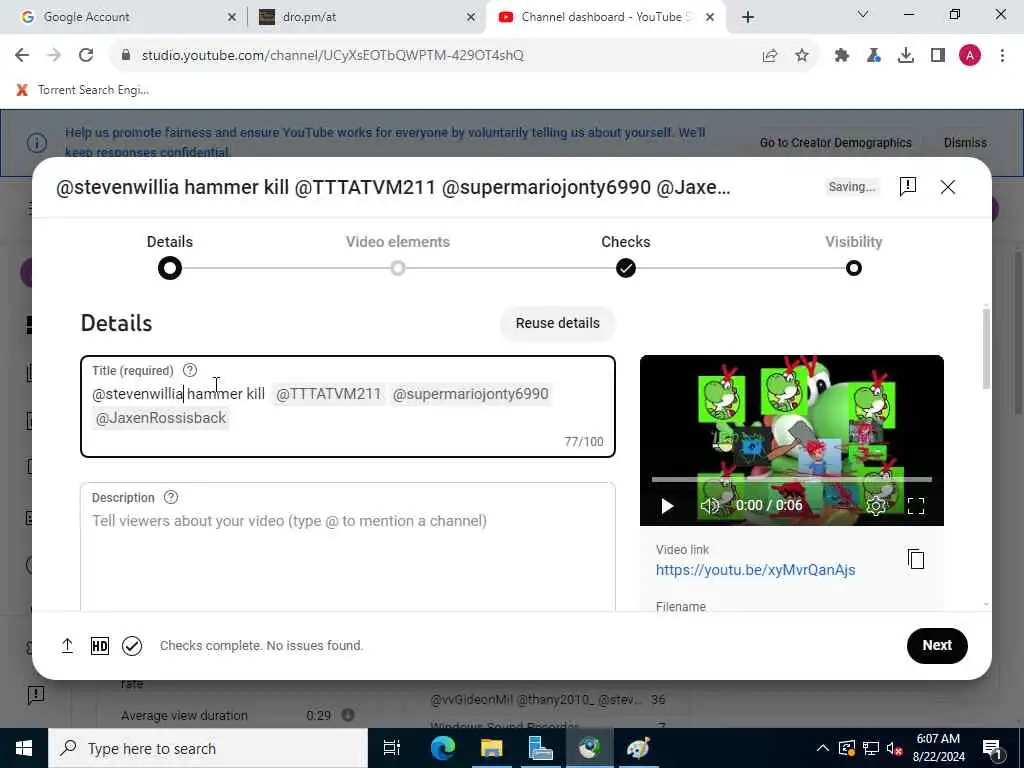1024x768 pixels.
Task: Click the dialog's vertical scrollbar
Action: tap(985, 349)
